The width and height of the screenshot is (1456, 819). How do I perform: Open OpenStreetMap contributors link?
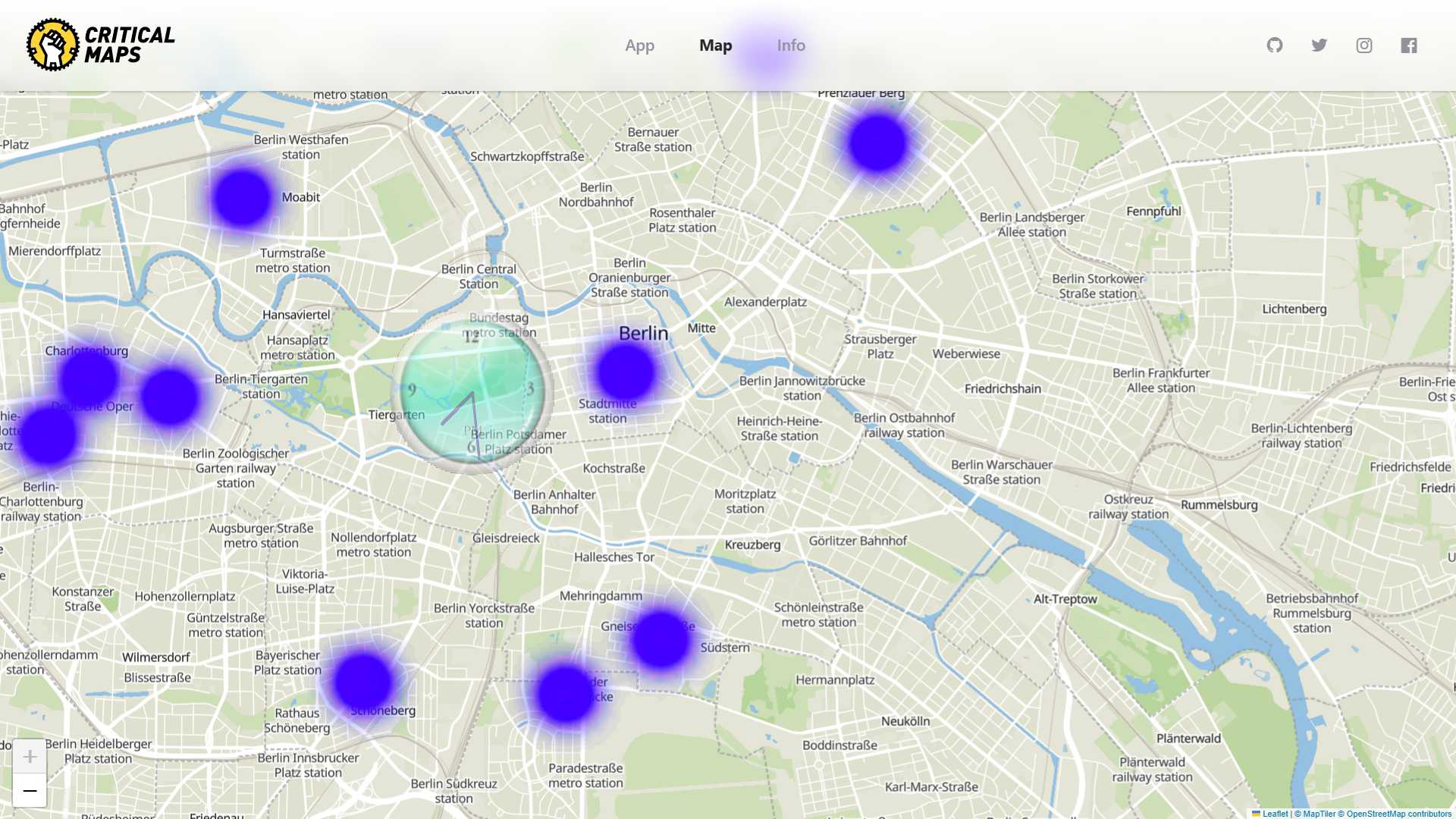coord(1398,814)
